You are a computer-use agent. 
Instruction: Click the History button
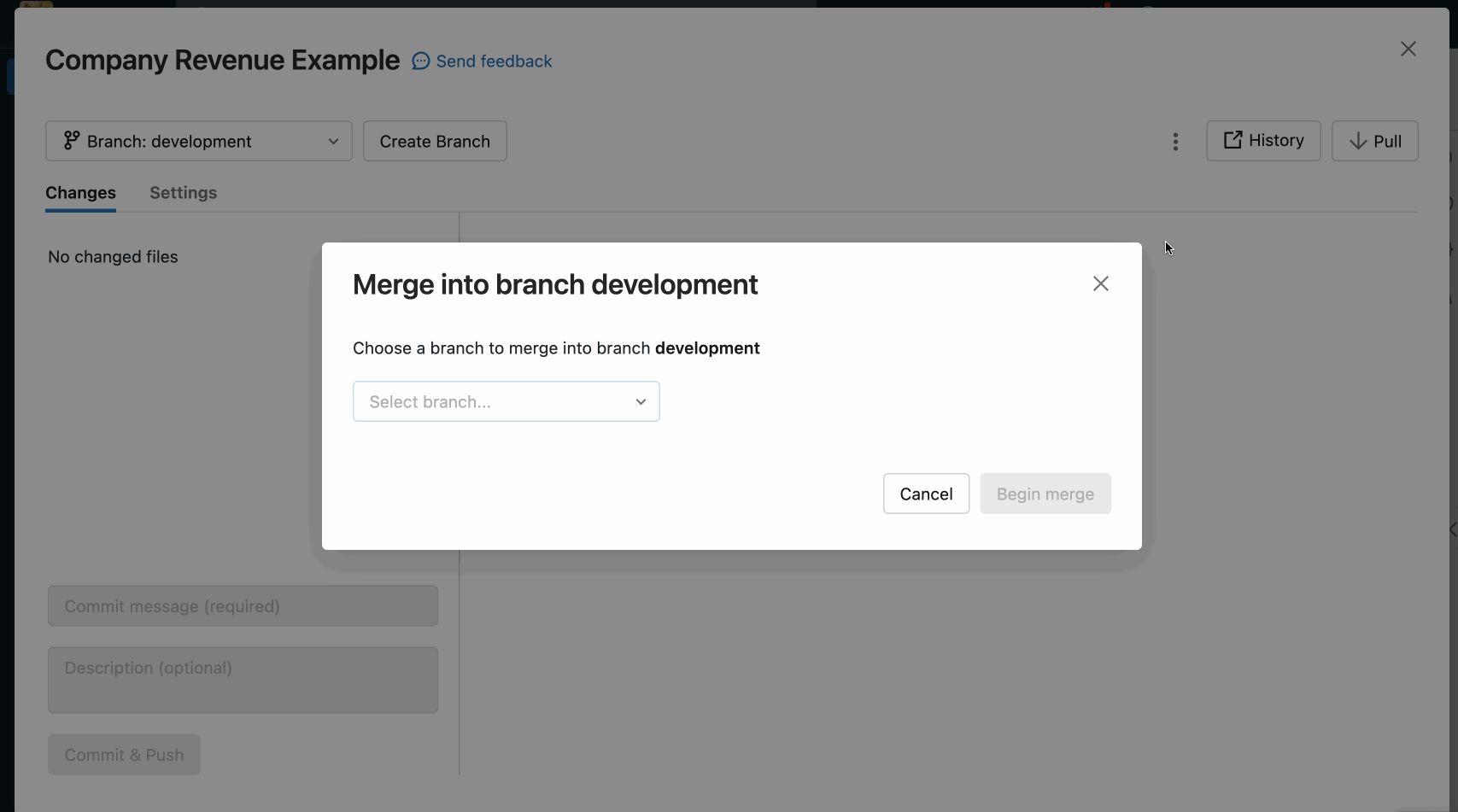tap(1263, 140)
